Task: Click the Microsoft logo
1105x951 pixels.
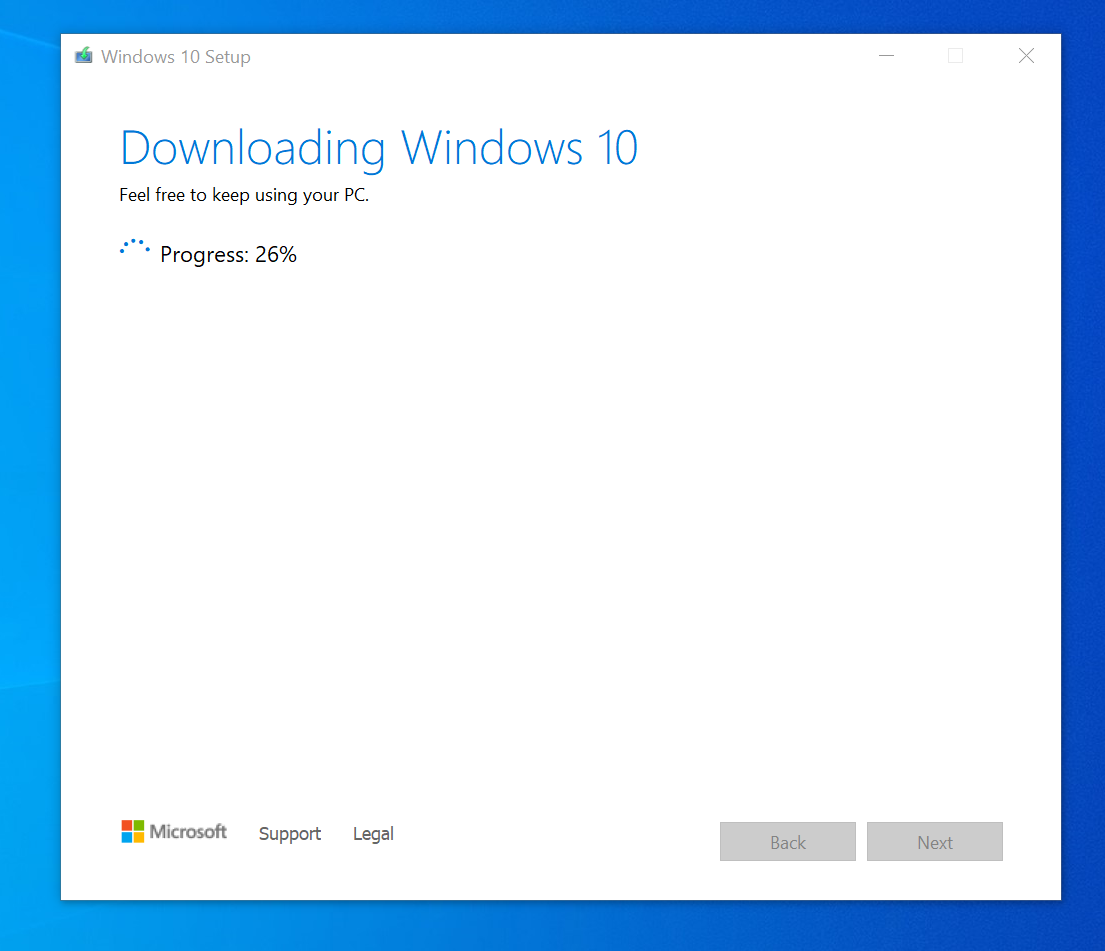Action: pyautogui.click(x=174, y=832)
